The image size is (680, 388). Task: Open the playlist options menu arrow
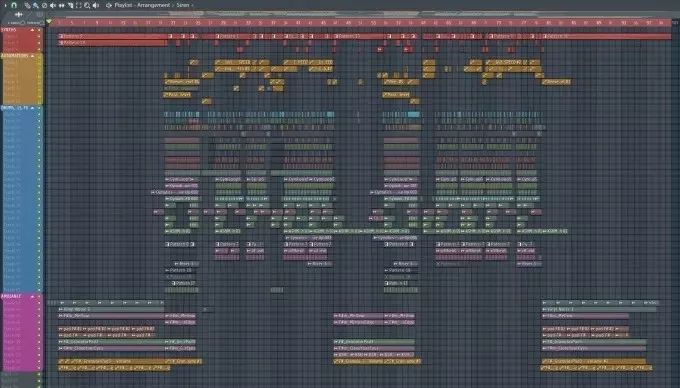coord(5,6)
